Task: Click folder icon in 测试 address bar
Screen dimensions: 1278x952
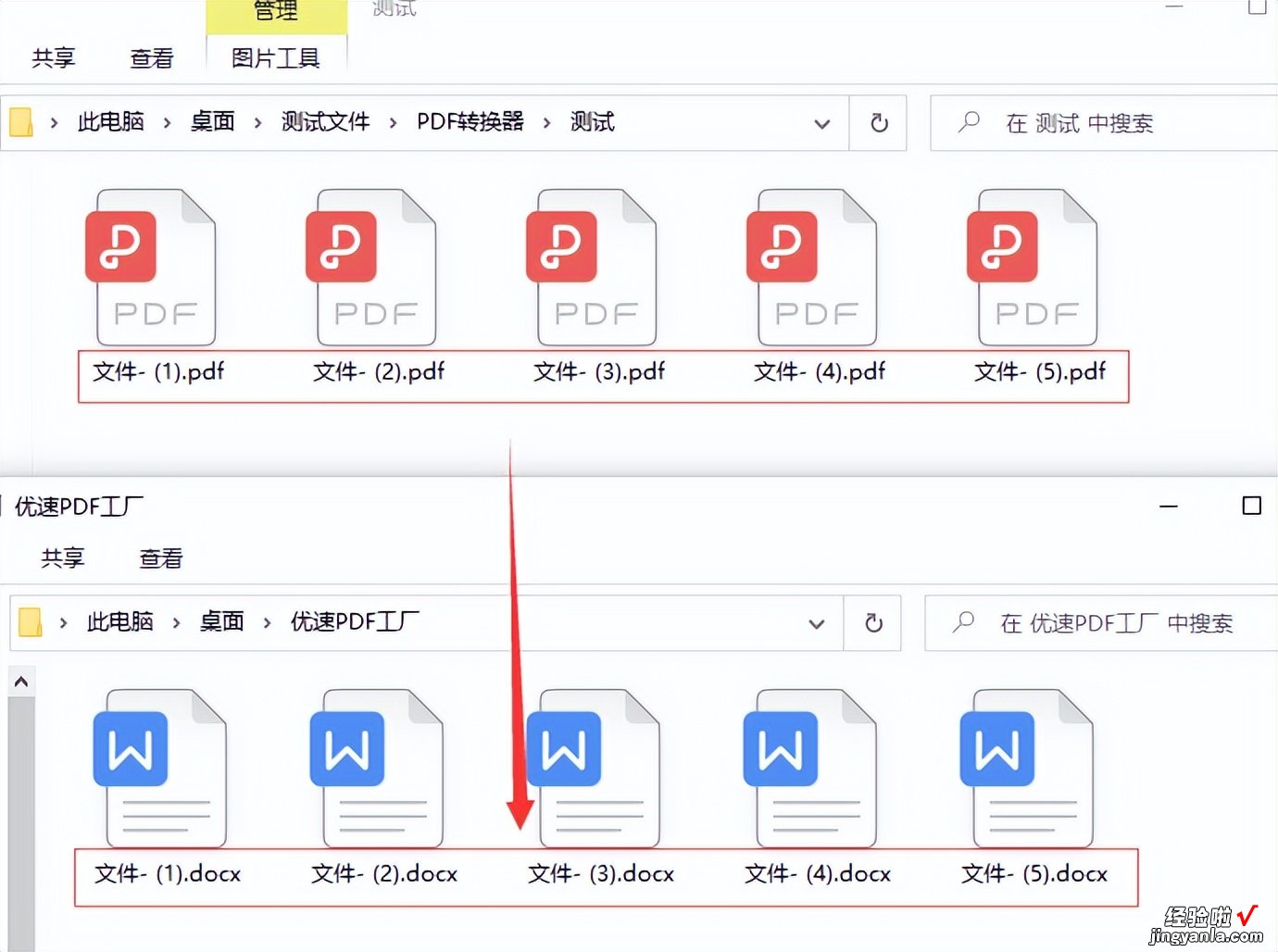Action: click(21, 122)
